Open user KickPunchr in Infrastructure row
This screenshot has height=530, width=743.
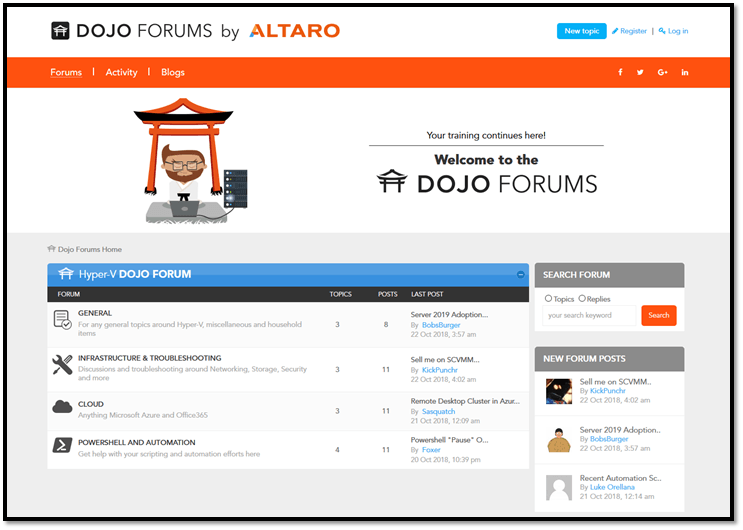pos(439,370)
